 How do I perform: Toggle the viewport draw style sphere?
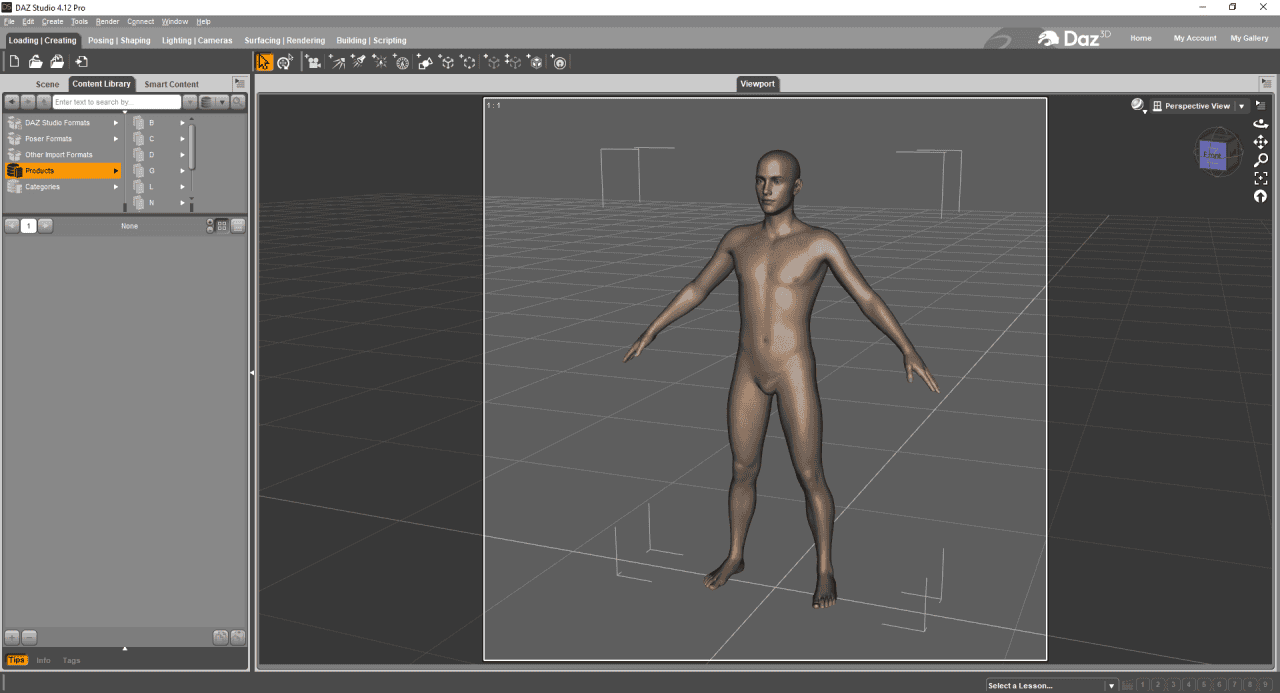(1137, 105)
